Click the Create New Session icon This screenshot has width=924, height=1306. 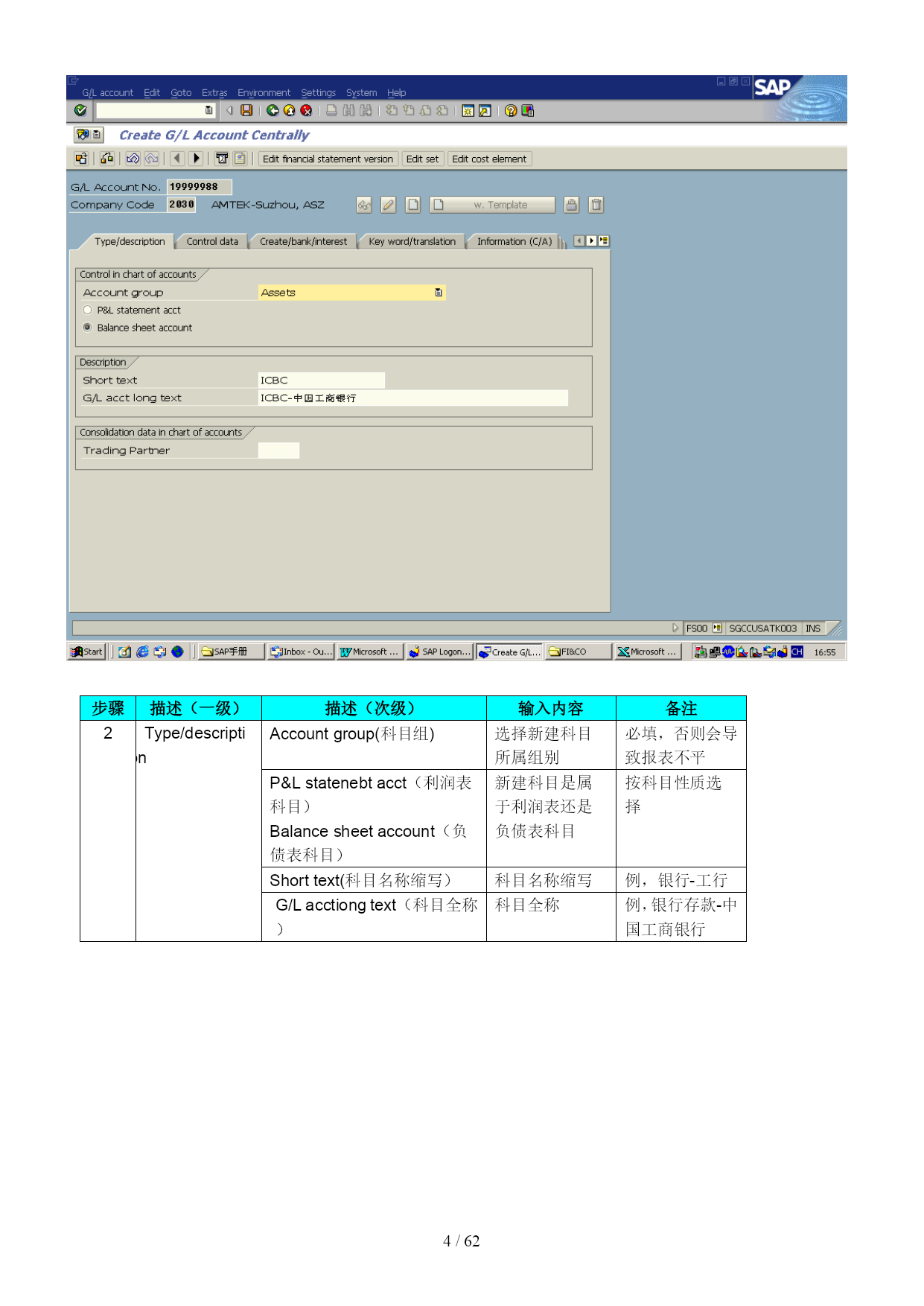[468, 111]
